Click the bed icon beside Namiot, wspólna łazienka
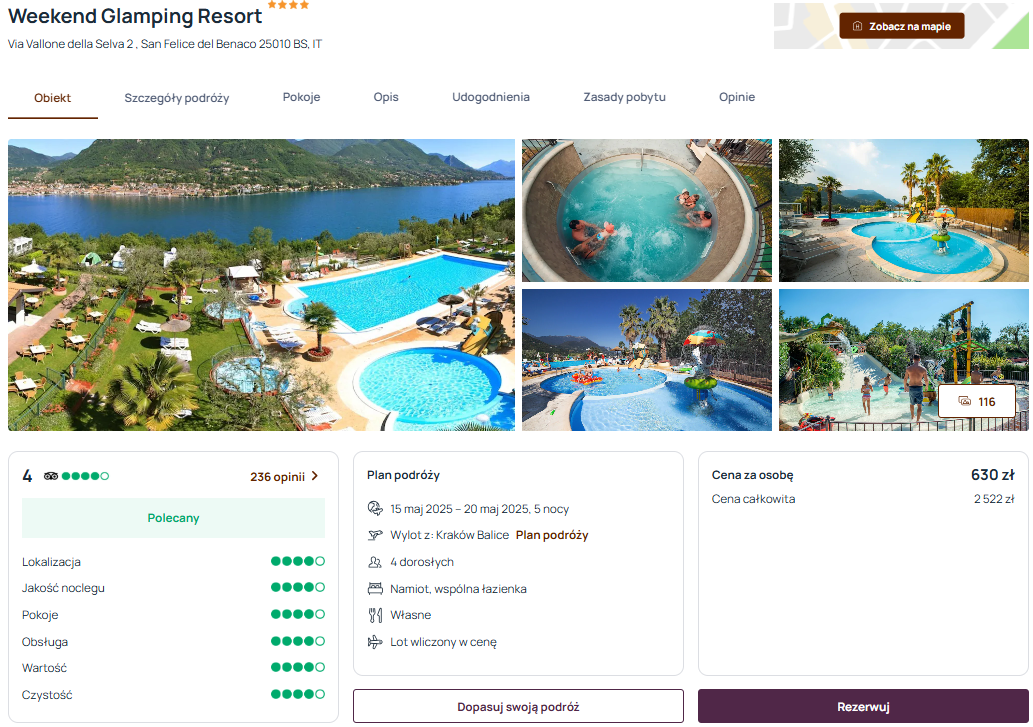The image size is (1033, 727). [375, 588]
